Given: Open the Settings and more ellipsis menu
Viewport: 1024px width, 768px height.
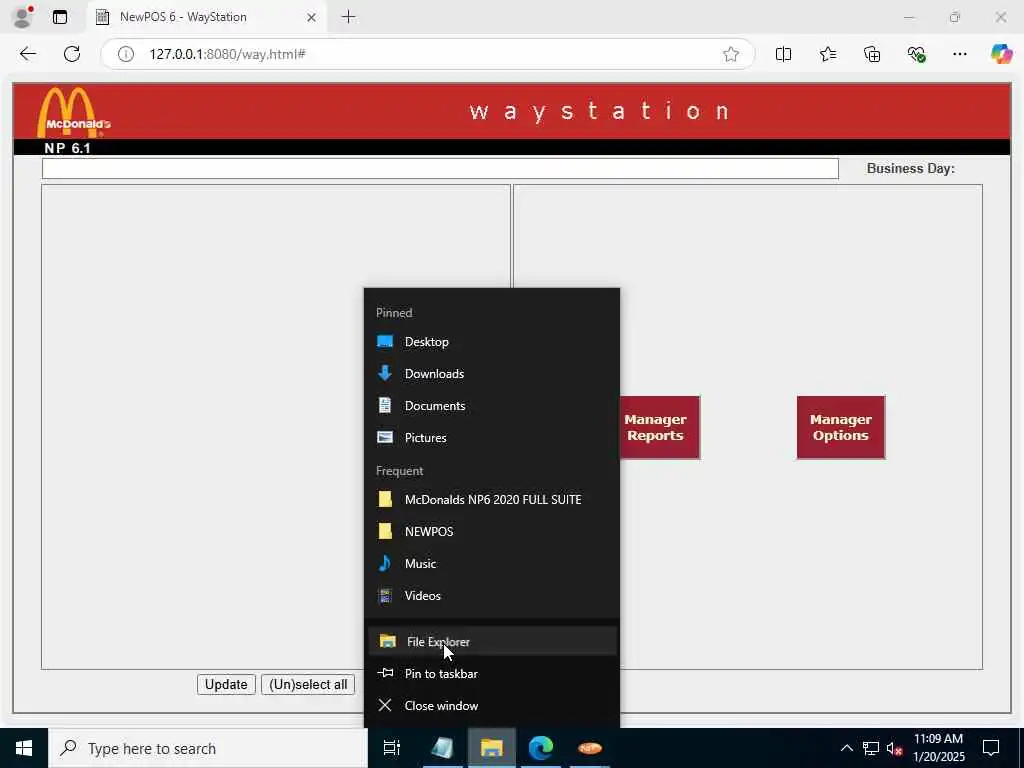Looking at the screenshot, I should 959,54.
